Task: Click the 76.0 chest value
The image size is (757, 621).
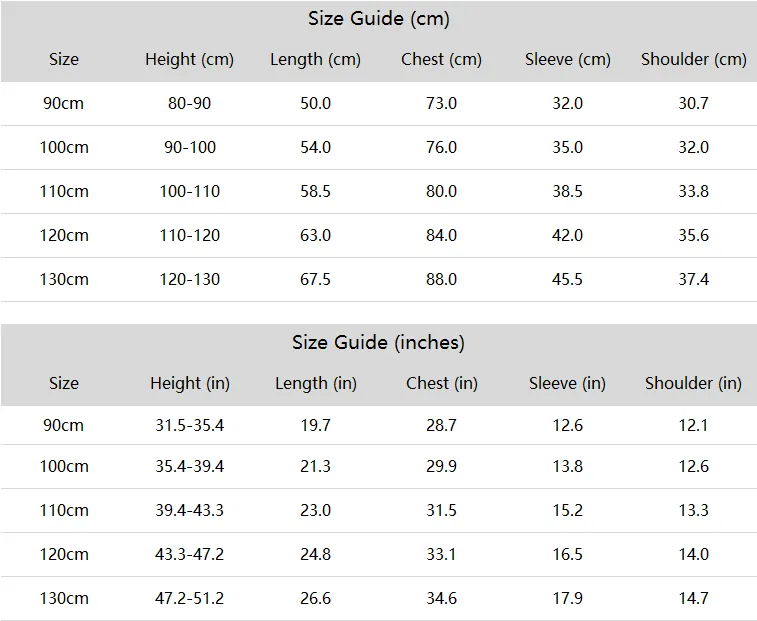Action: (x=441, y=147)
